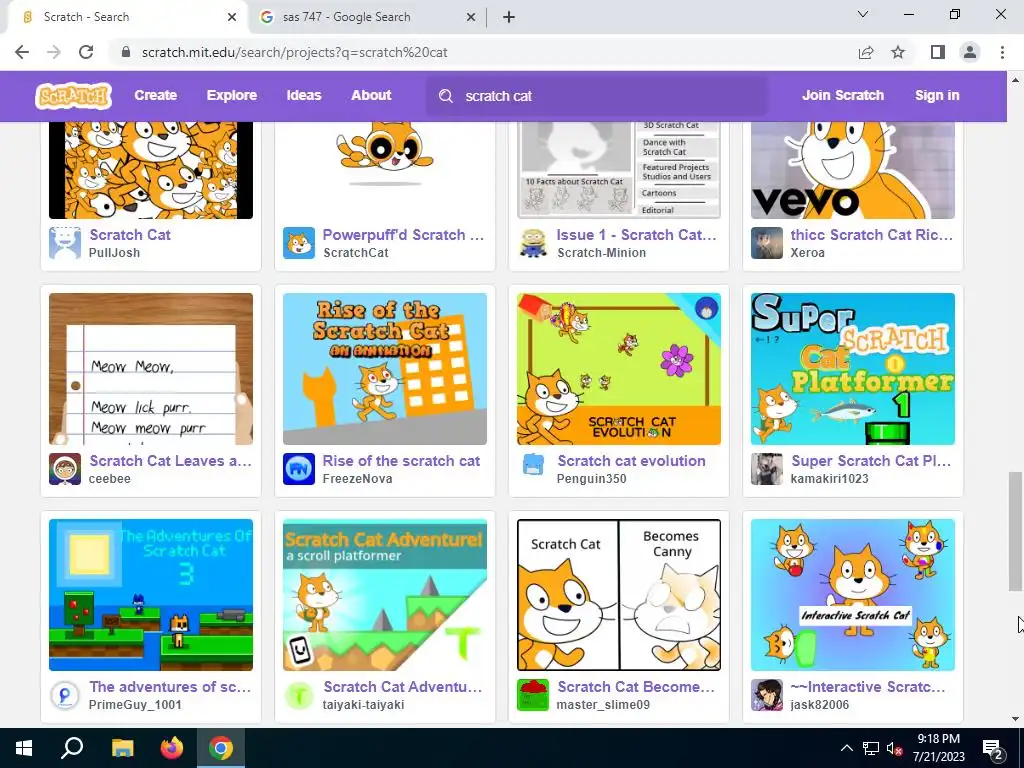Open the About menu item
The width and height of the screenshot is (1024, 768).
(x=371, y=95)
